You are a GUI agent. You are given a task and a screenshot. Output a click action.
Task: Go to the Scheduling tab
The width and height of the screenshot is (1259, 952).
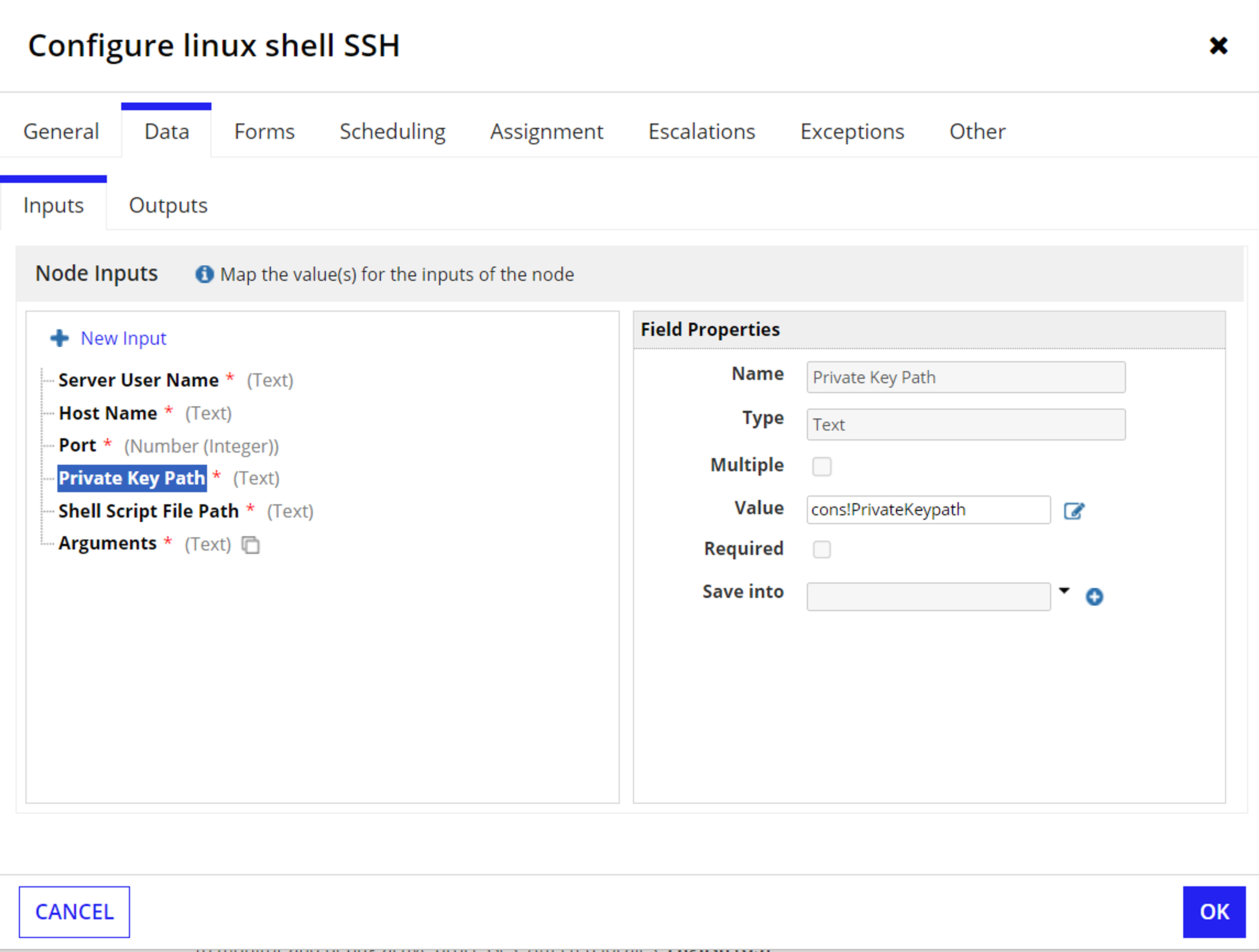point(392,132)
